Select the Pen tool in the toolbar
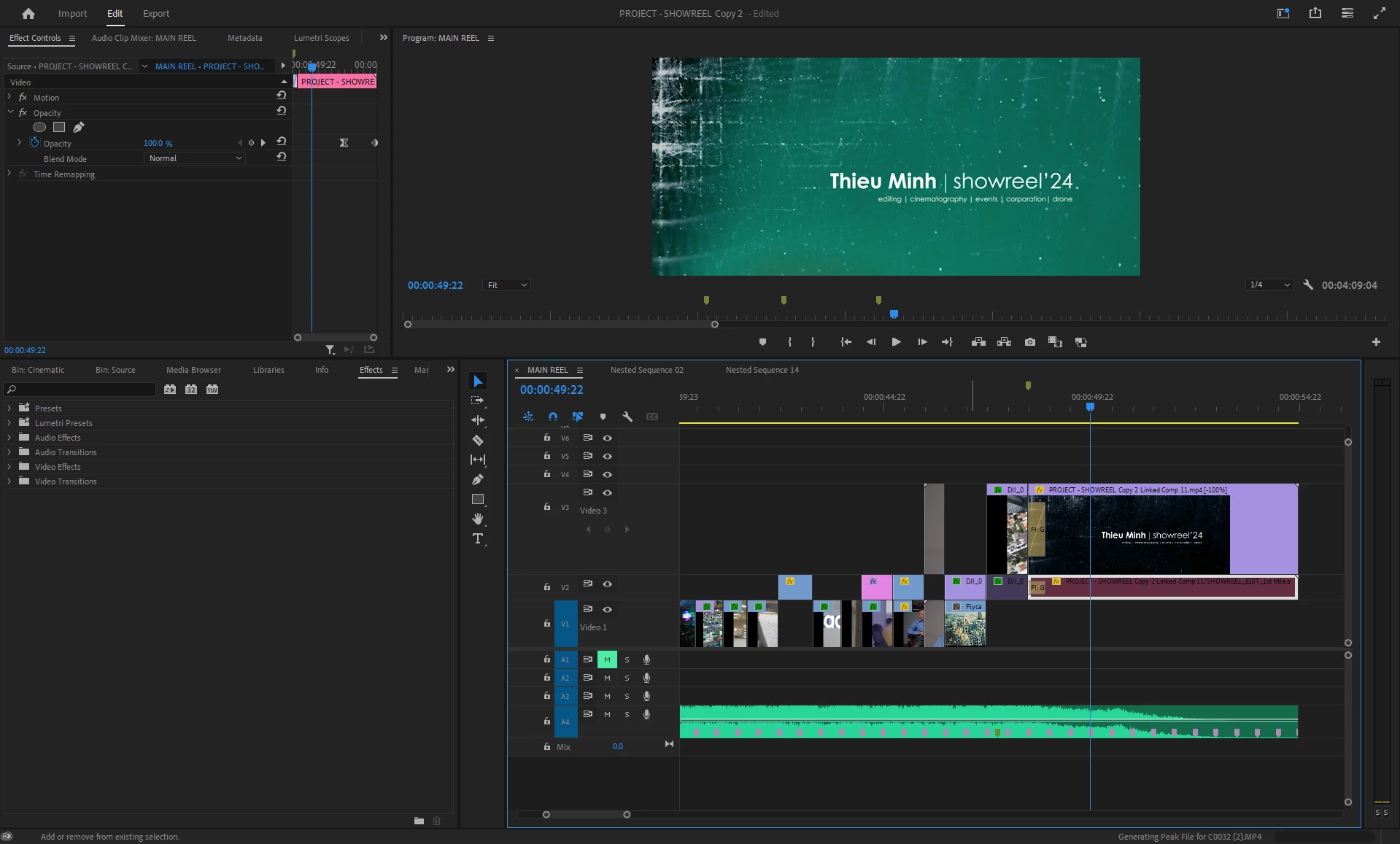1400x844 pixels. [478, 479]
